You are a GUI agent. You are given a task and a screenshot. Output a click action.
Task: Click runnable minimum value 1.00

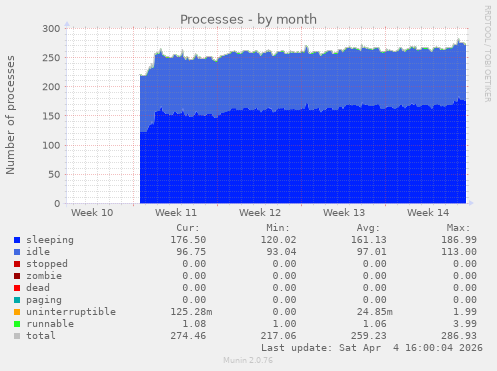pyautogui.click(x=284, y=324)
